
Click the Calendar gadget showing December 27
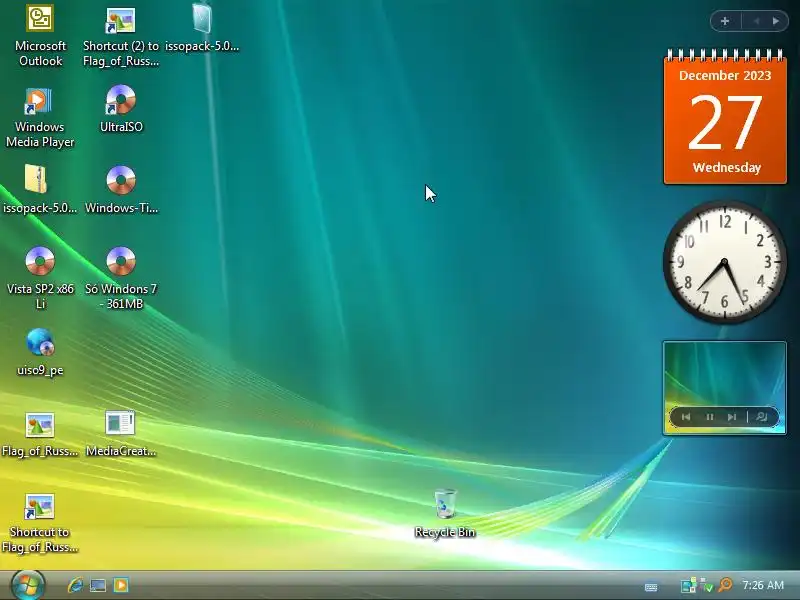click(x=725, y=116)
